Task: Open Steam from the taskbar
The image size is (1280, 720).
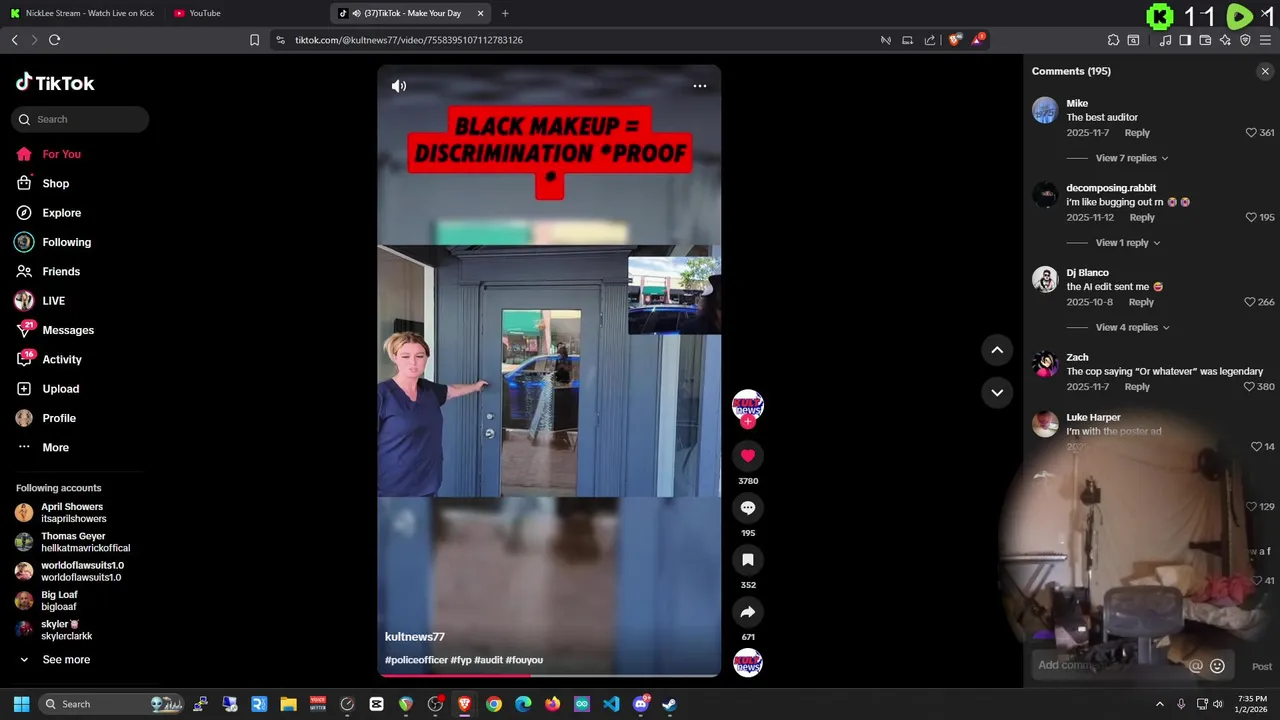Action: point(670,704)
